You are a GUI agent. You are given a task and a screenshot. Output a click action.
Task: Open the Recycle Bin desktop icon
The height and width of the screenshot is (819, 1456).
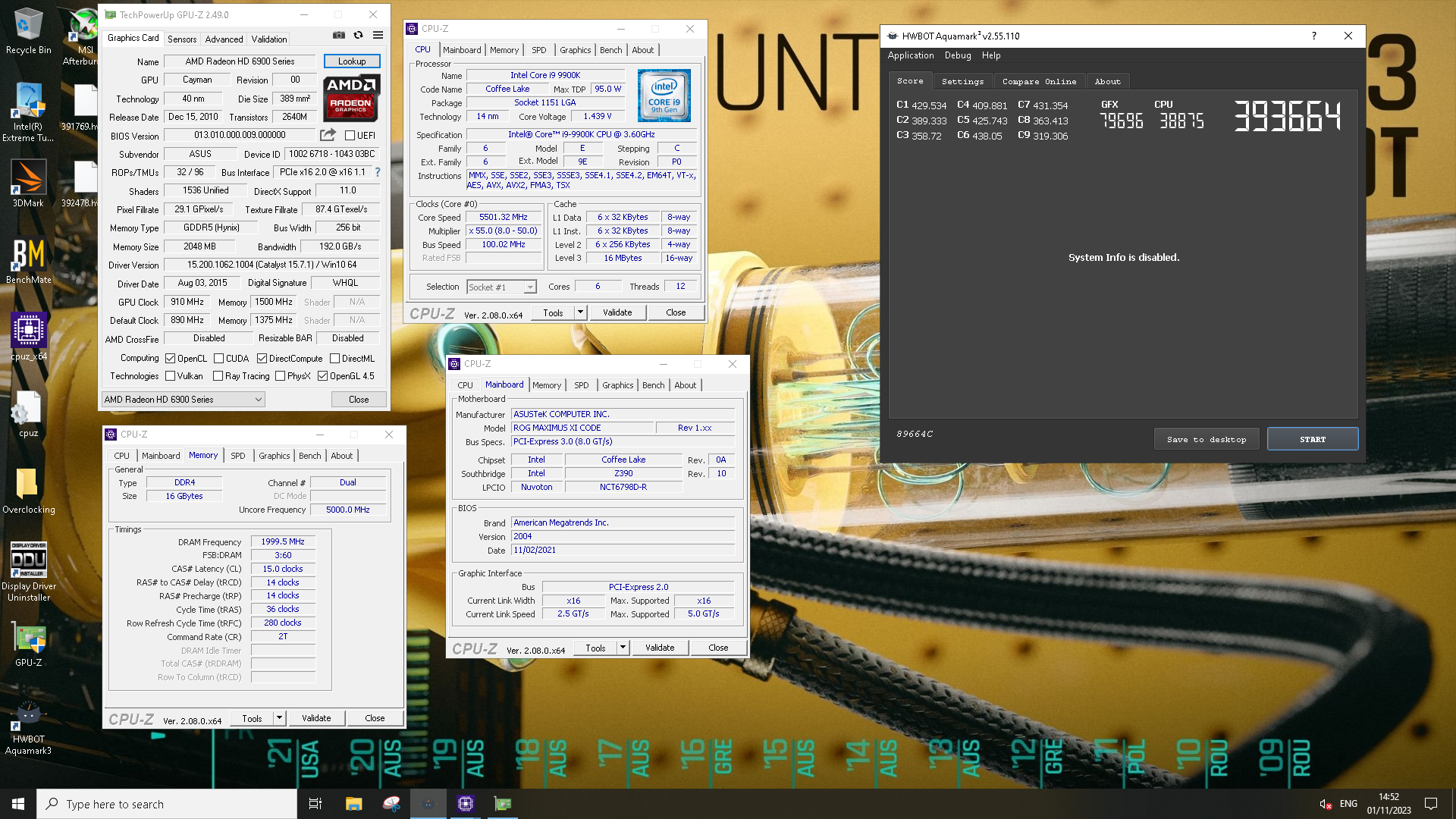coord(28,30)
